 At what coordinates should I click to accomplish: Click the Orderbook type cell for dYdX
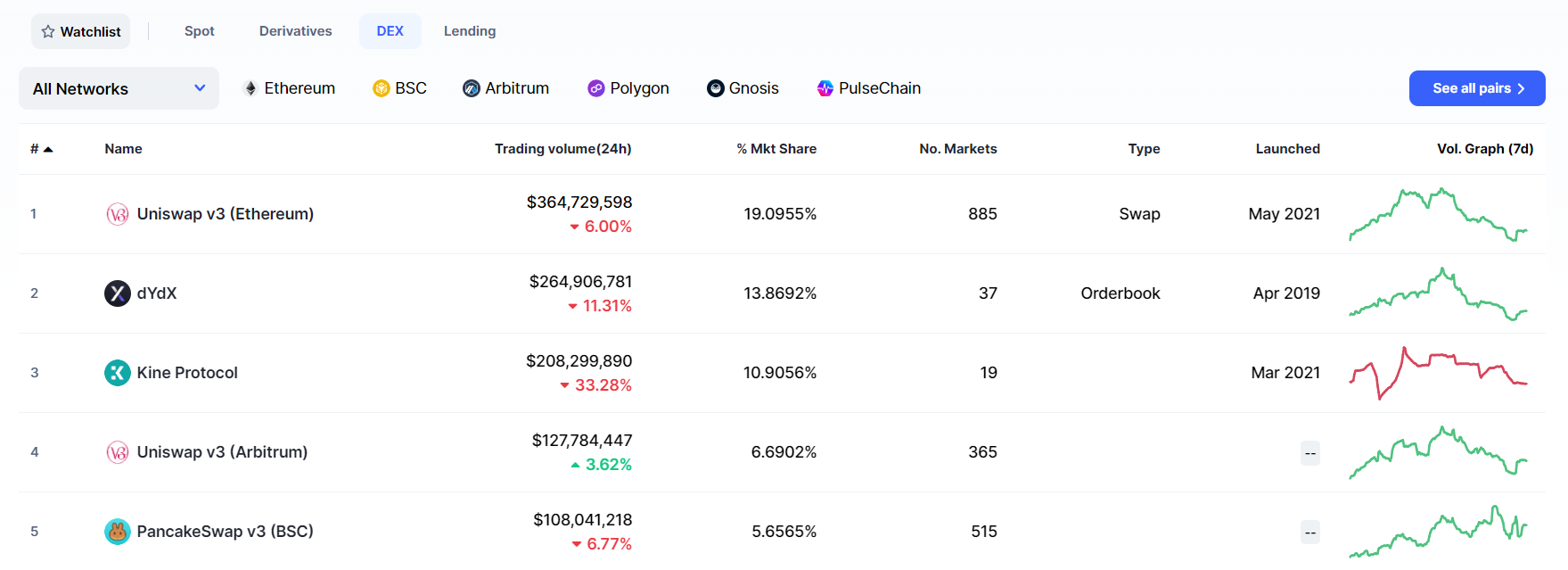pos(1121,293)
